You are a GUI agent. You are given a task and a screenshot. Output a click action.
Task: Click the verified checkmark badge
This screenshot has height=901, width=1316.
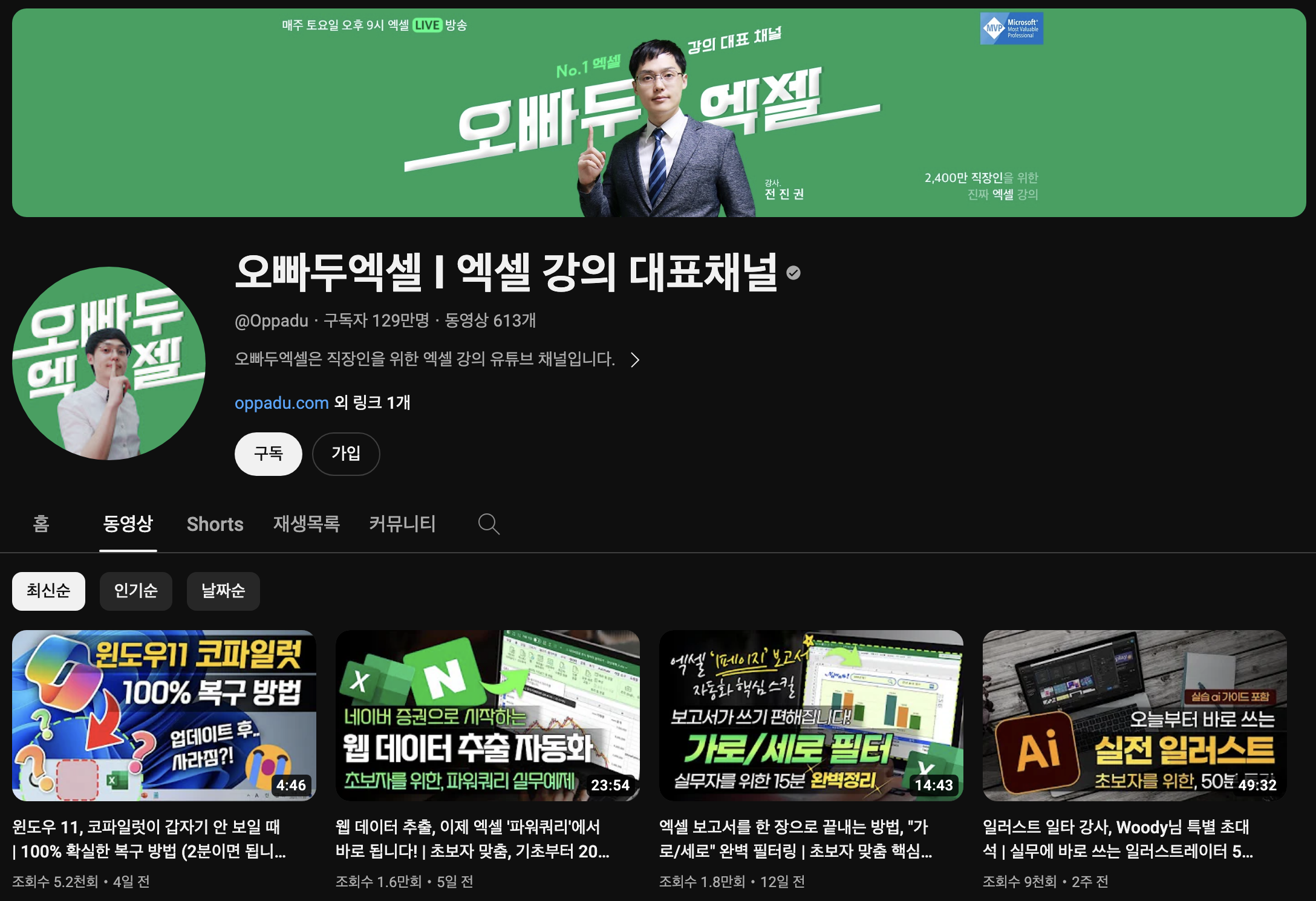click(x=793, y=273)
